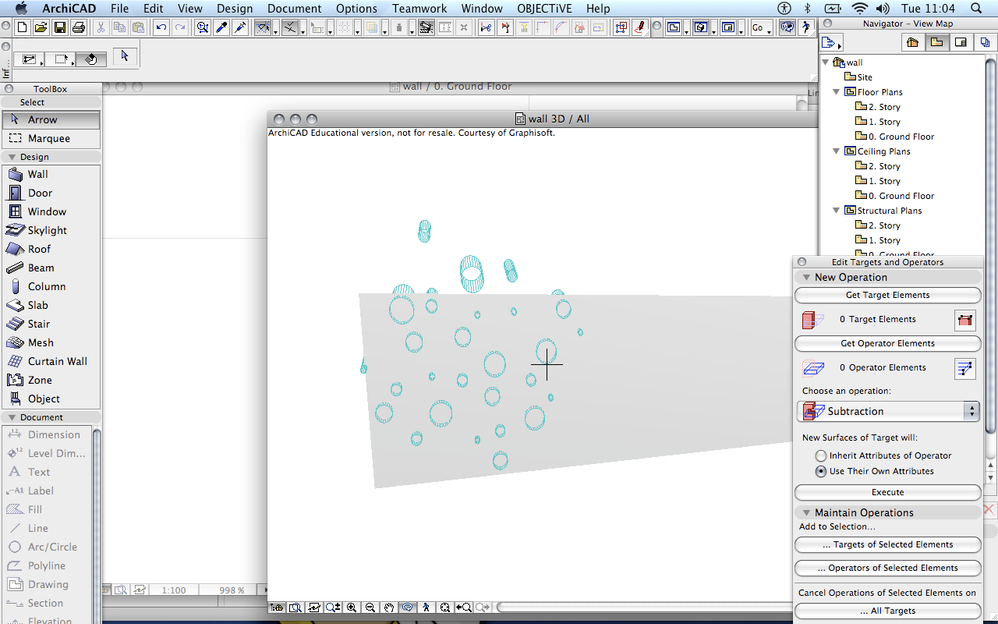
Task: Open the Go dropdown in toolbar
Action: (761, 27)
